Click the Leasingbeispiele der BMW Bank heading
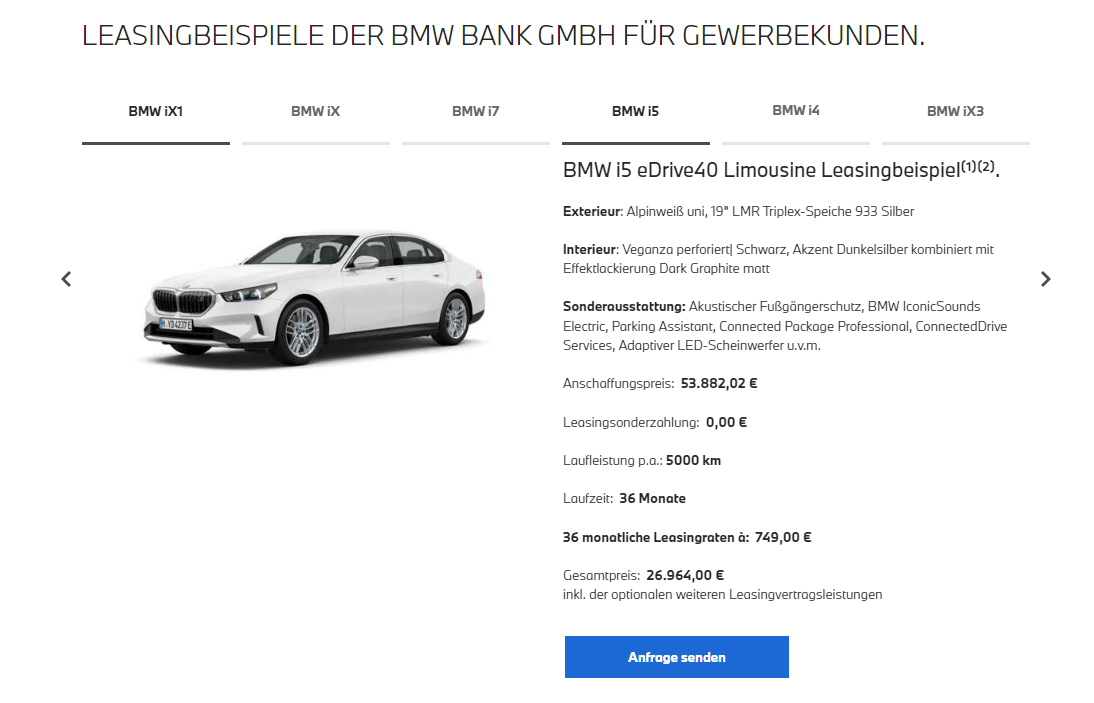Viewport: 1094px width, 703px height. pyautogui.click(x=503, y=36)
